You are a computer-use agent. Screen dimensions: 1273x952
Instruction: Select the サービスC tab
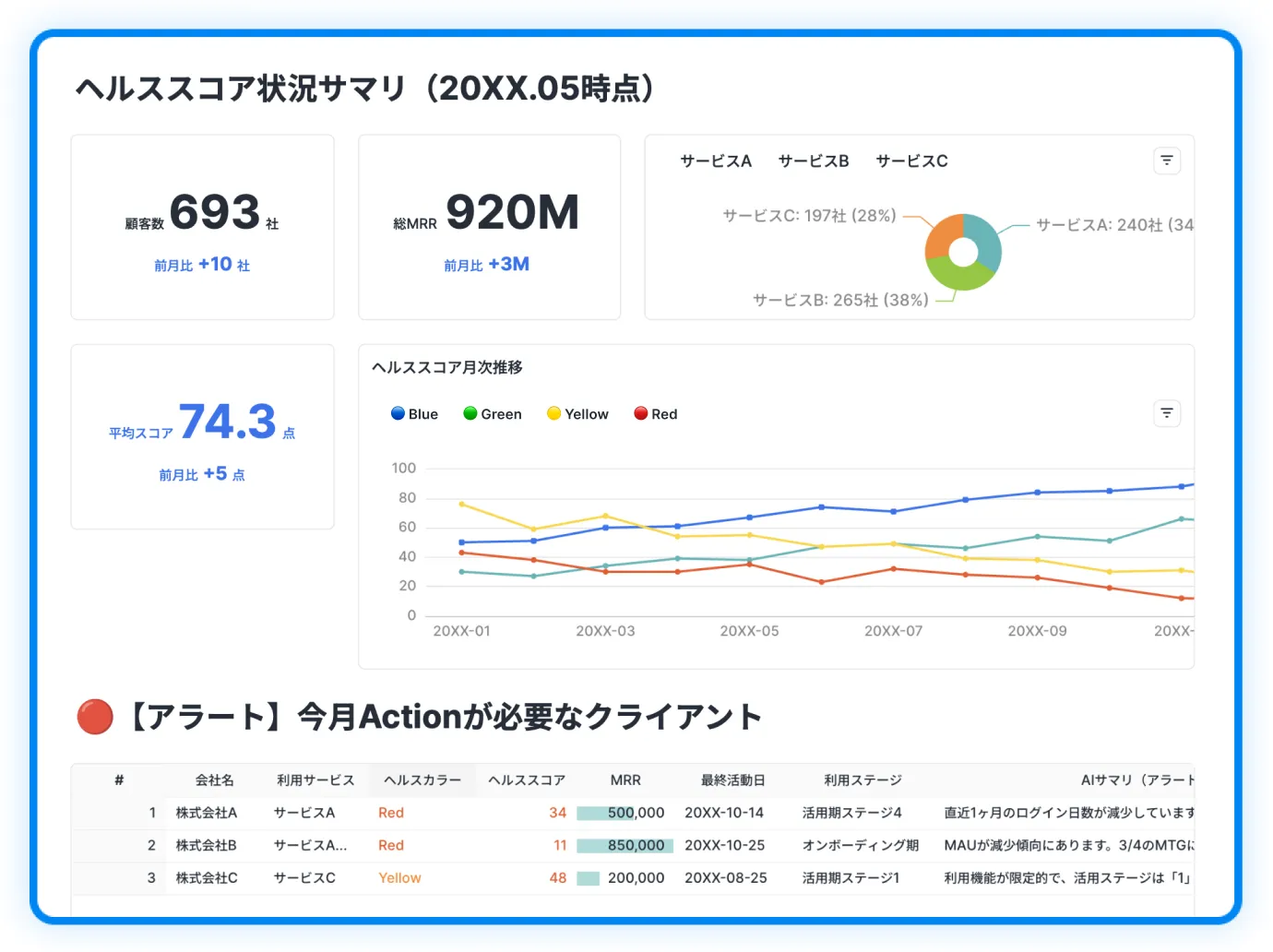pos(911,161)
